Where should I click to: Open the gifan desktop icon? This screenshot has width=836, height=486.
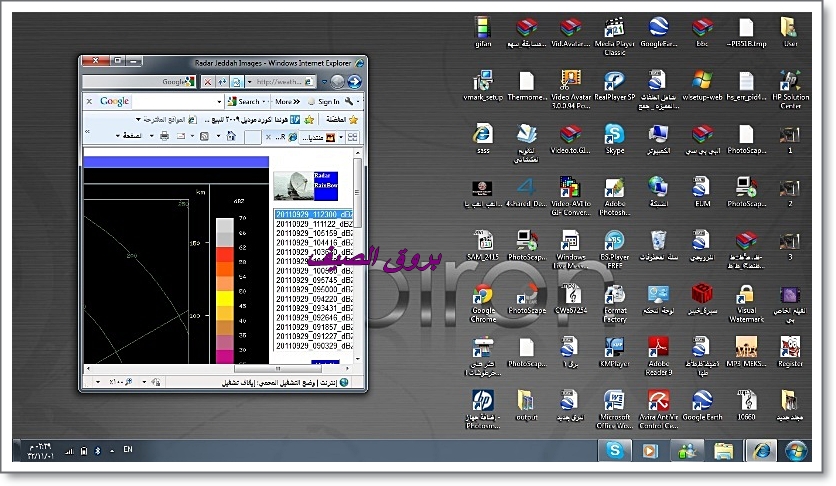(x=483, y=33)
